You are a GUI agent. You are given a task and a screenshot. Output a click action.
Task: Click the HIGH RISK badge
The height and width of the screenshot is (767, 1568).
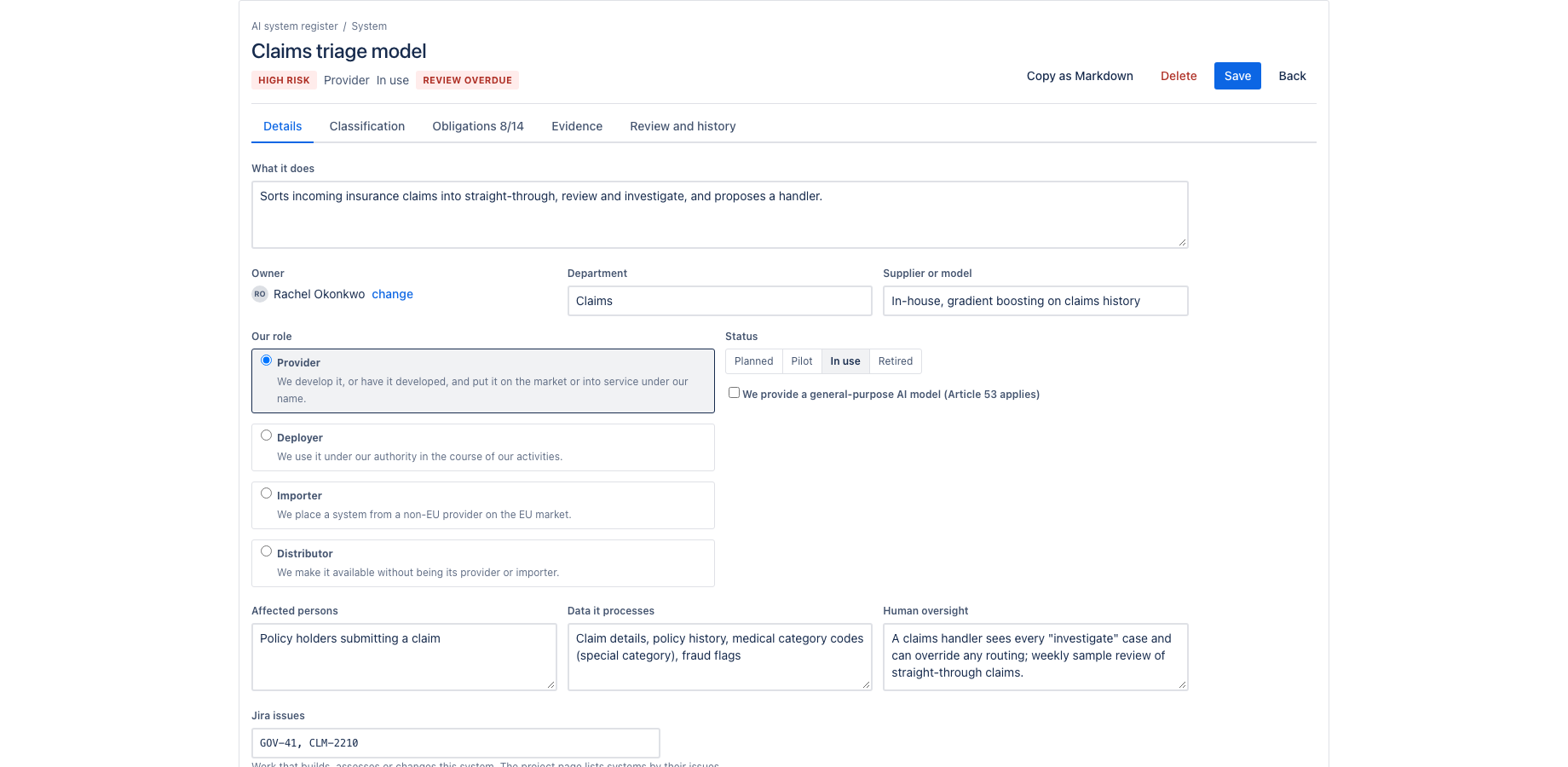coord(284,80)
